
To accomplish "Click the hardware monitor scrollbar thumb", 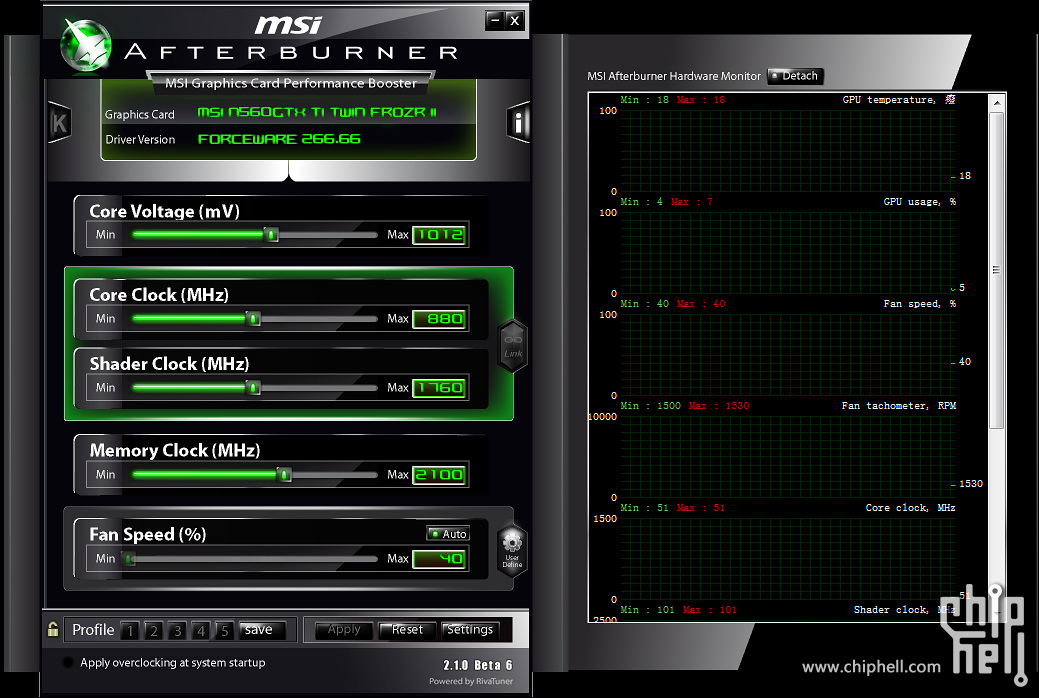I will click(996, 270).
